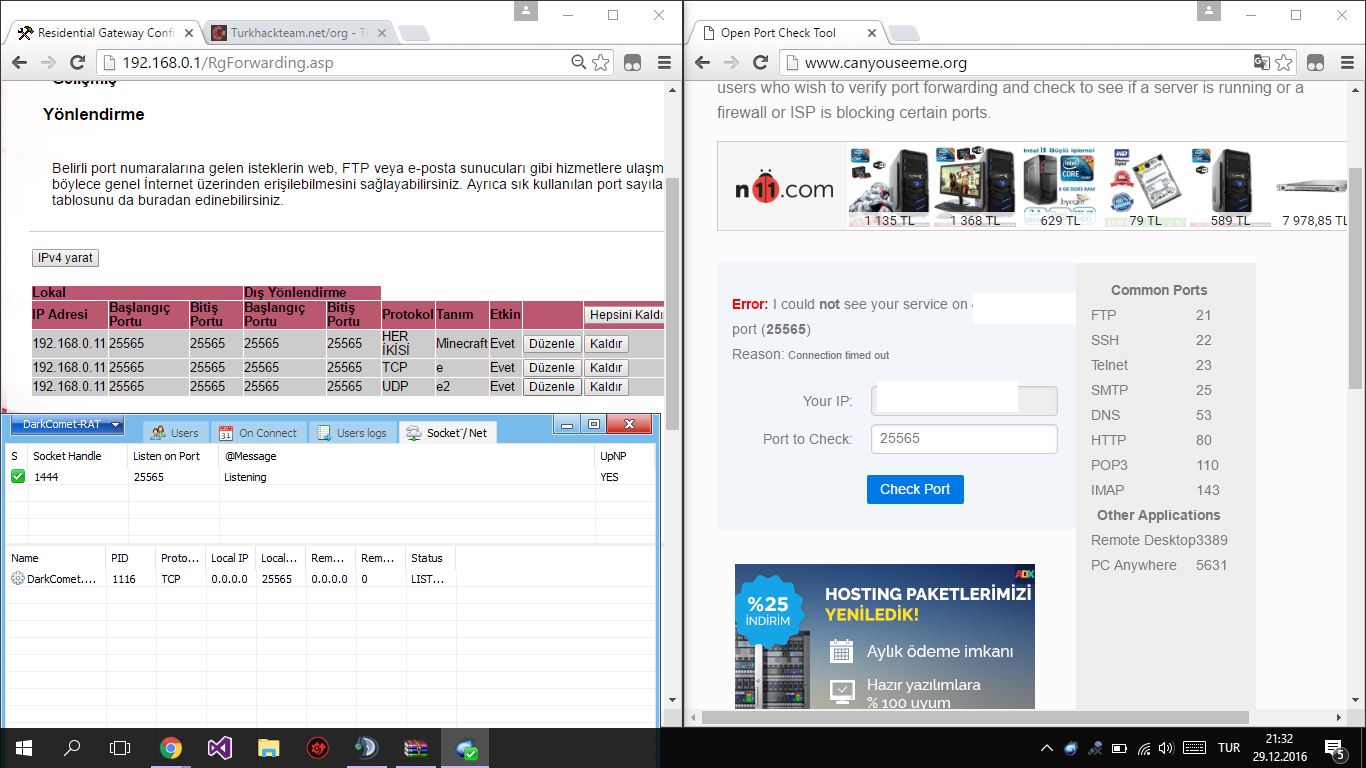Screen dimensions: 1366x768
Task: Click the Listen on Port column header
Action: (x=174, y=456)
